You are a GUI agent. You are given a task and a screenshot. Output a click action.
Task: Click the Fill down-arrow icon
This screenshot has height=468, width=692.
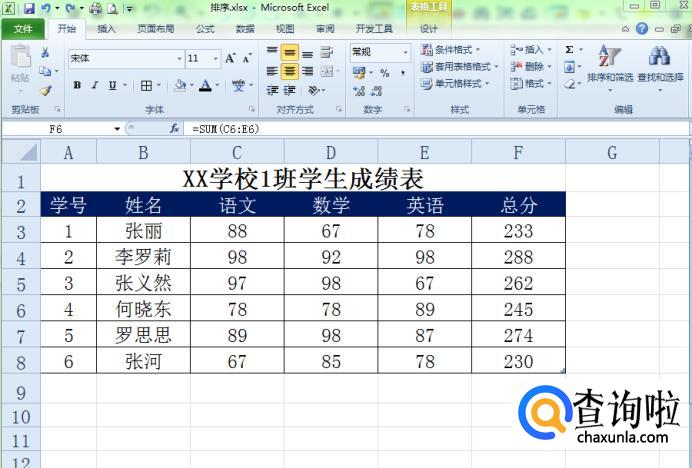coord(569,67)
